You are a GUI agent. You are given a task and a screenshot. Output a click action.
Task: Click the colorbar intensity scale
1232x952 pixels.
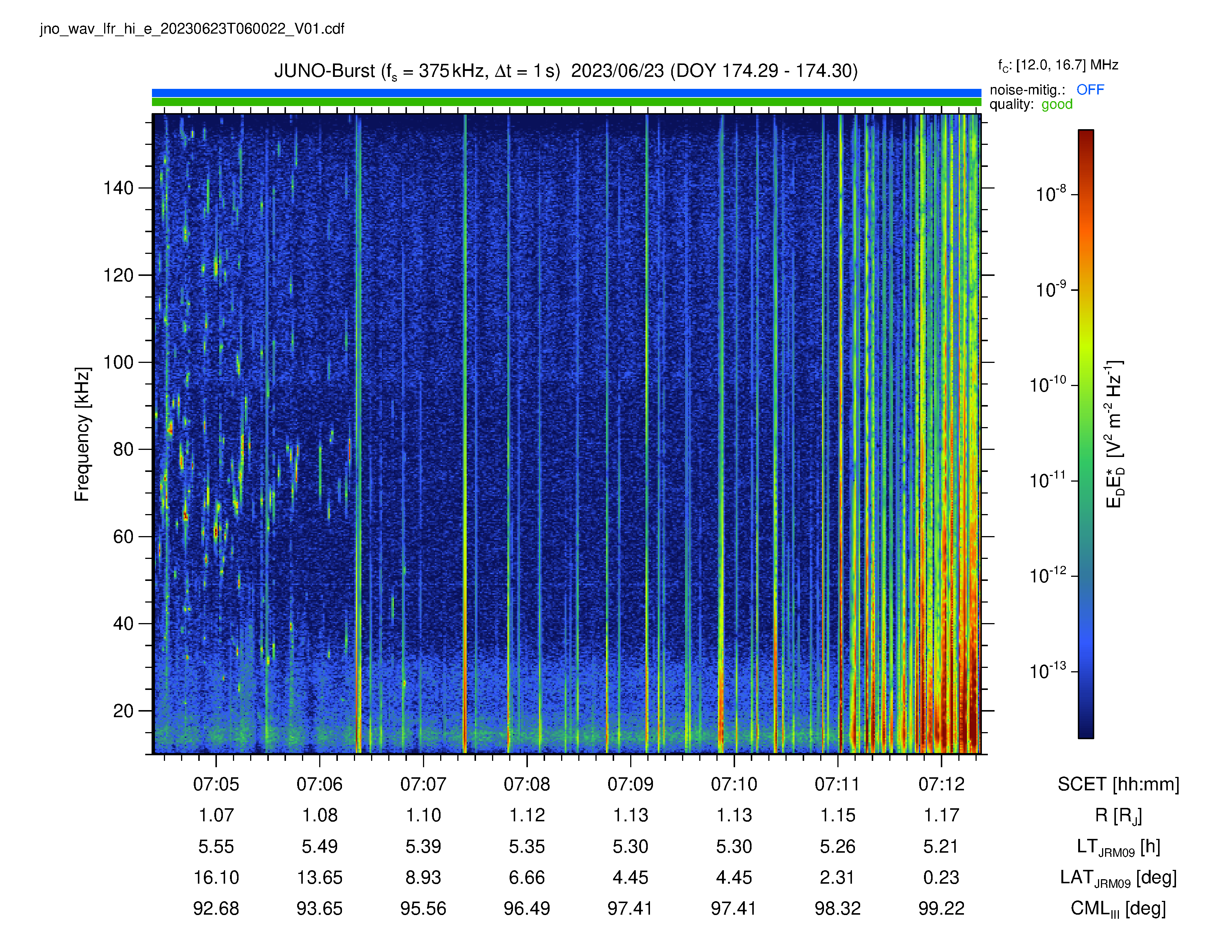tap(1086, 434)
